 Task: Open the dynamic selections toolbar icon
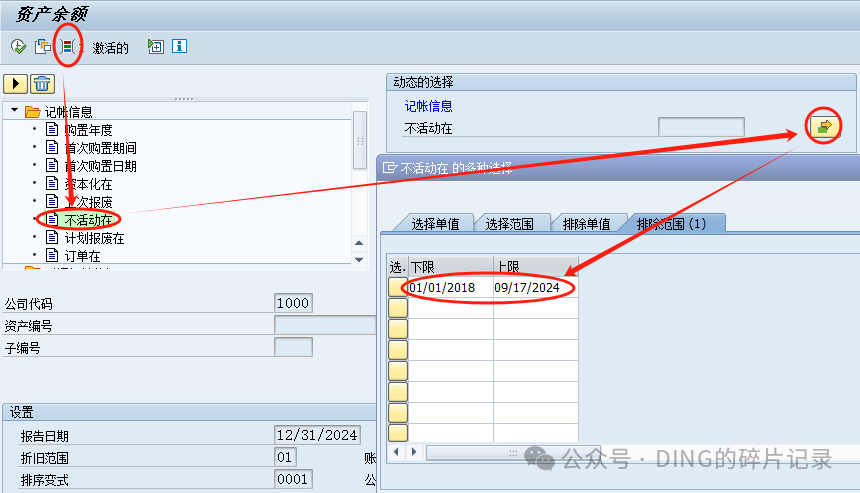[67, 47]
